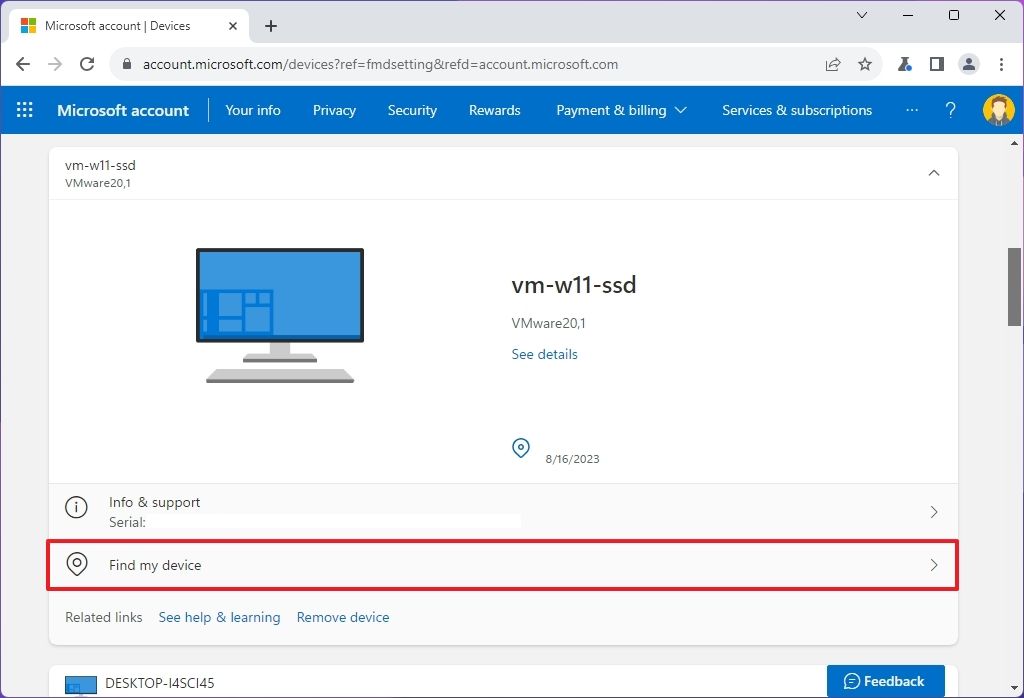
Task: Click the vertical page scrollbar
Action: pos(1013,285)
